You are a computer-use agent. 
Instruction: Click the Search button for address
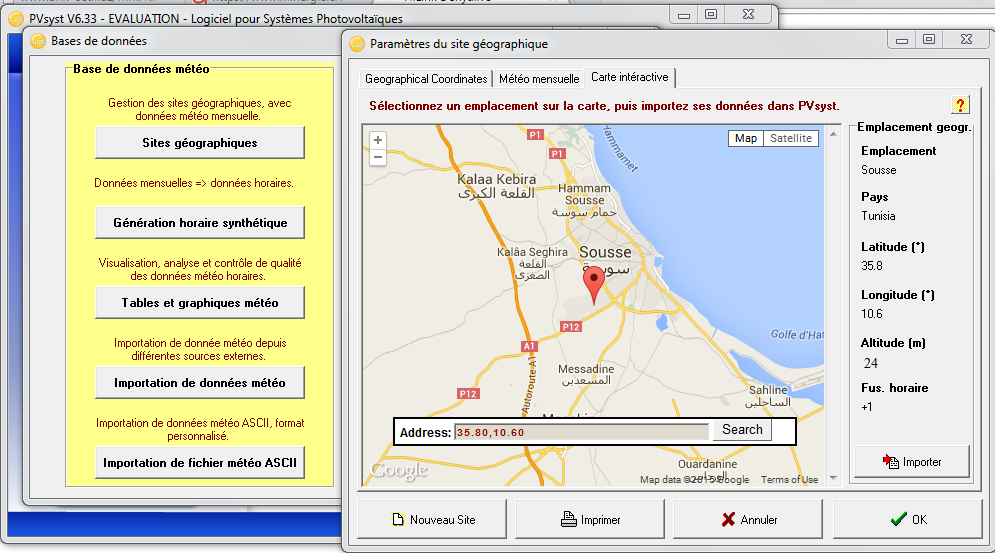(x=742, y=430)
